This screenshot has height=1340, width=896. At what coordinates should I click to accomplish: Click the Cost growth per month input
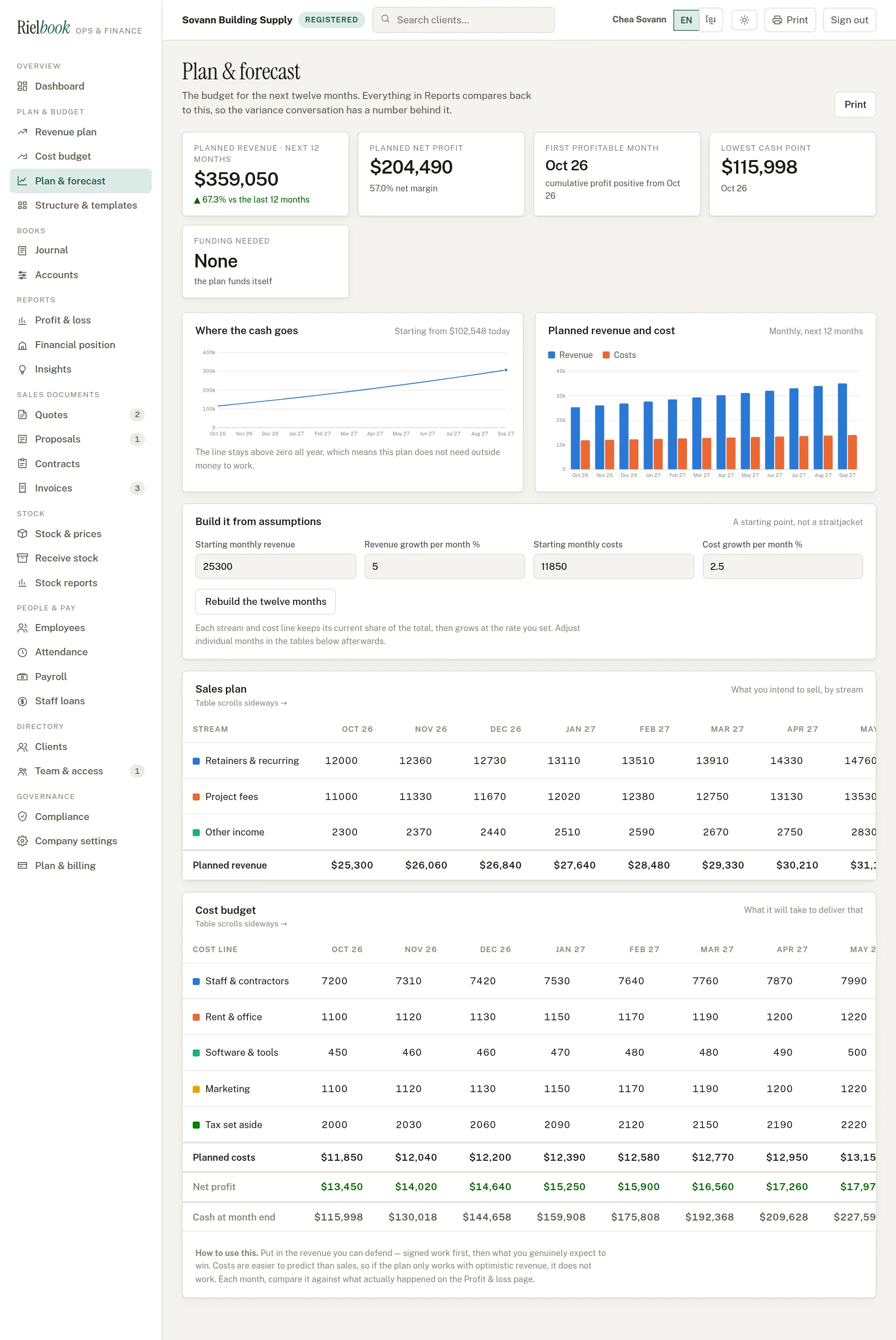pos(782,566)
